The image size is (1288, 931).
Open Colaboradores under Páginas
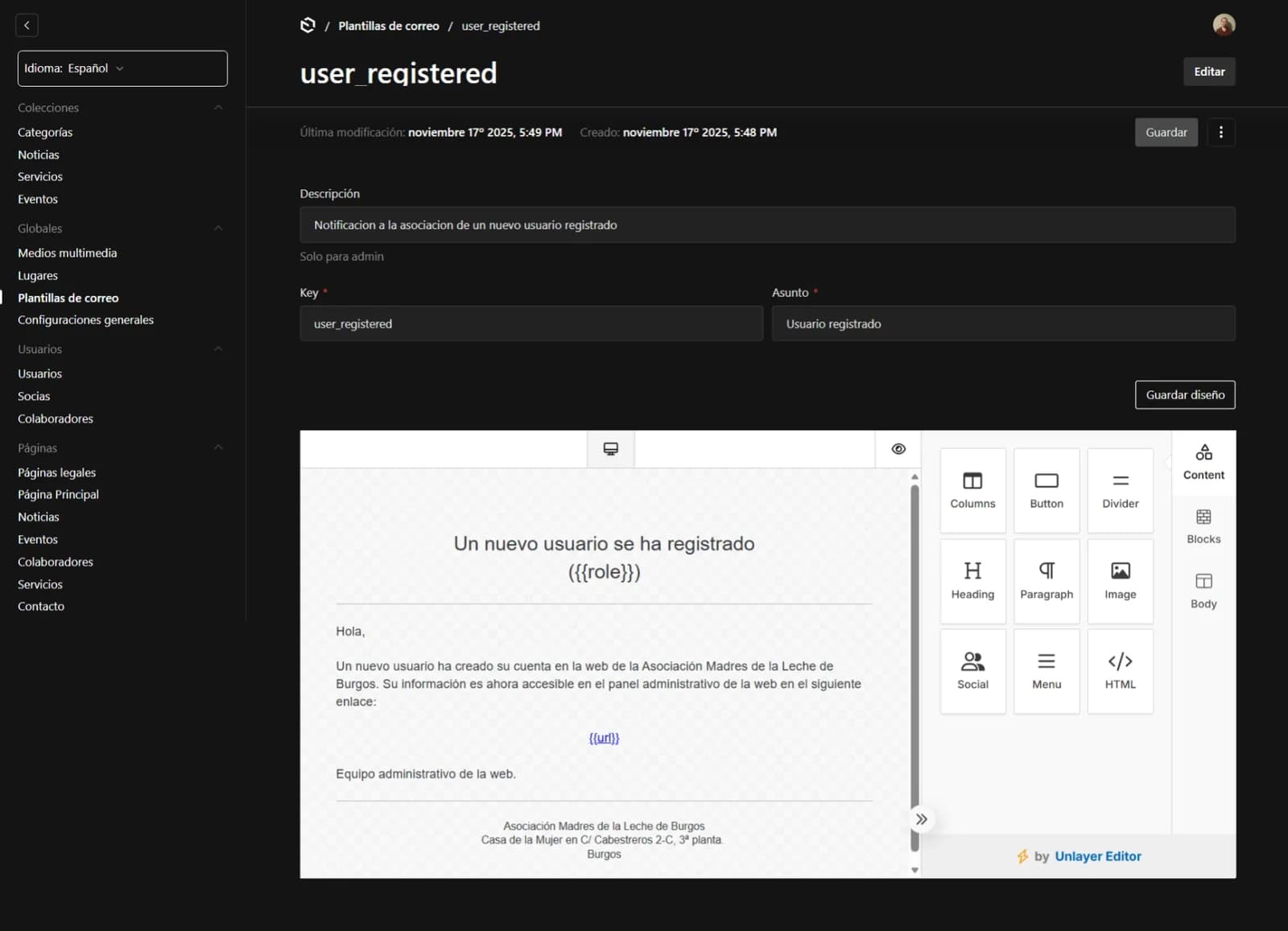[56, 562]
